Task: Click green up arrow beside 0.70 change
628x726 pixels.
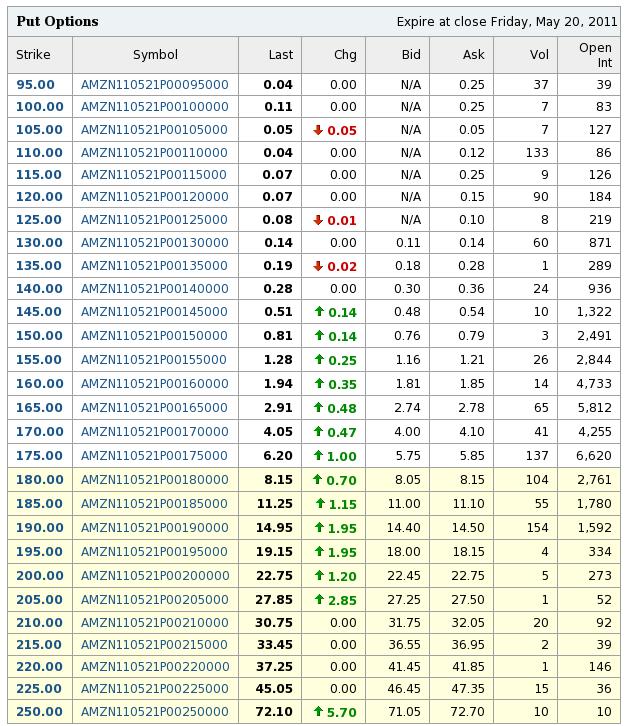Action: (x=317, y=479)
